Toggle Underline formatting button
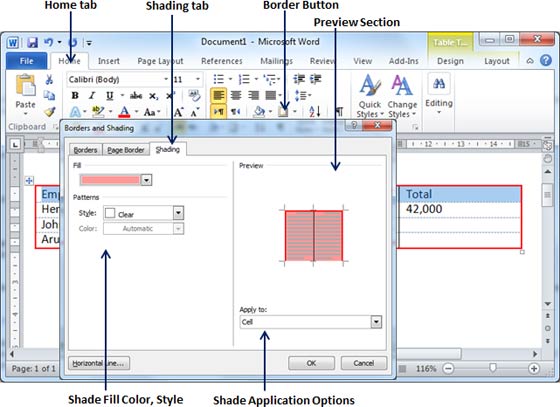This screenshot has width=560, height=407. pyautogui.click(x=109, y=96)
